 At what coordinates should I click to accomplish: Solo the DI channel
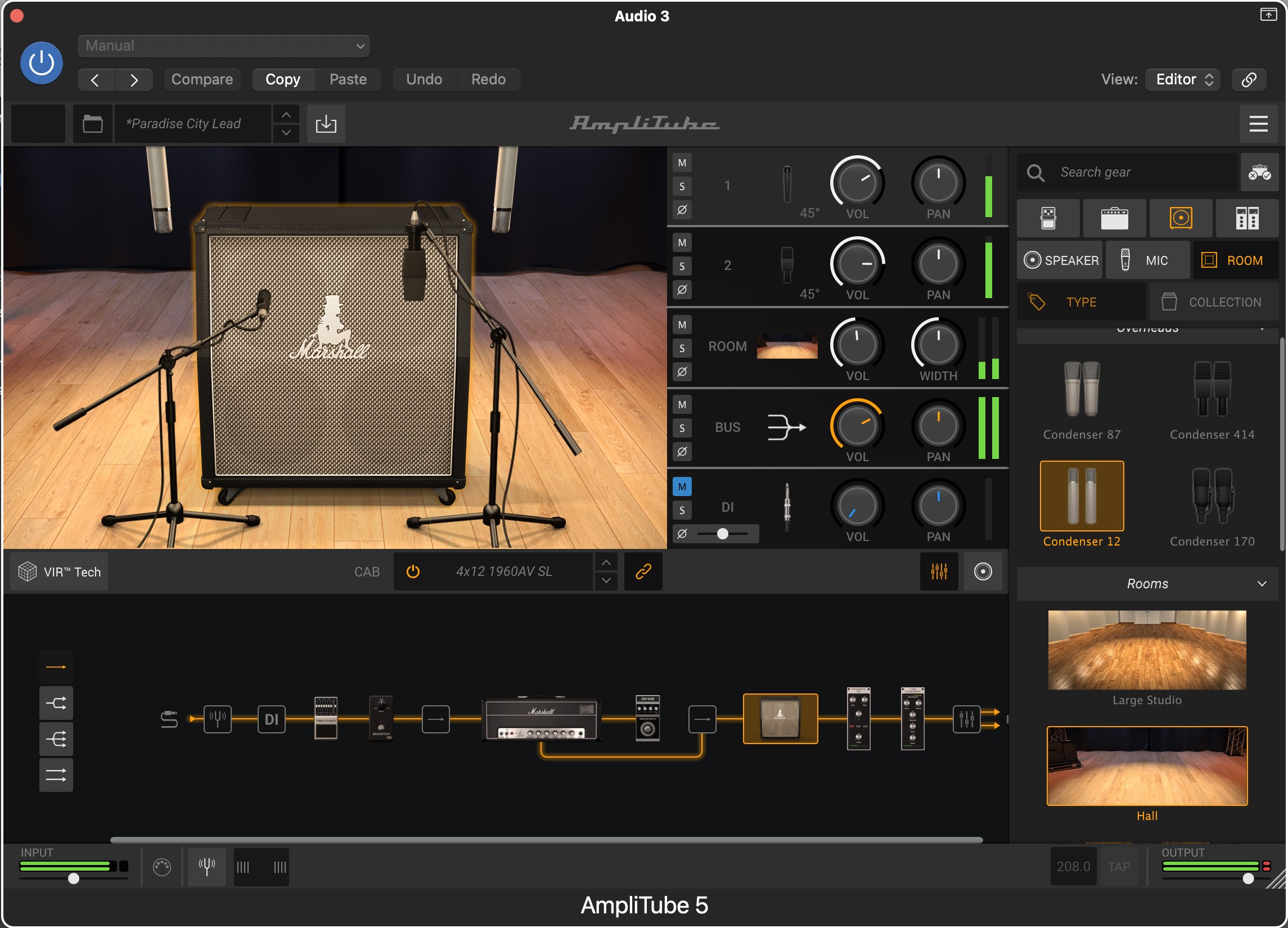pos(682,510)
